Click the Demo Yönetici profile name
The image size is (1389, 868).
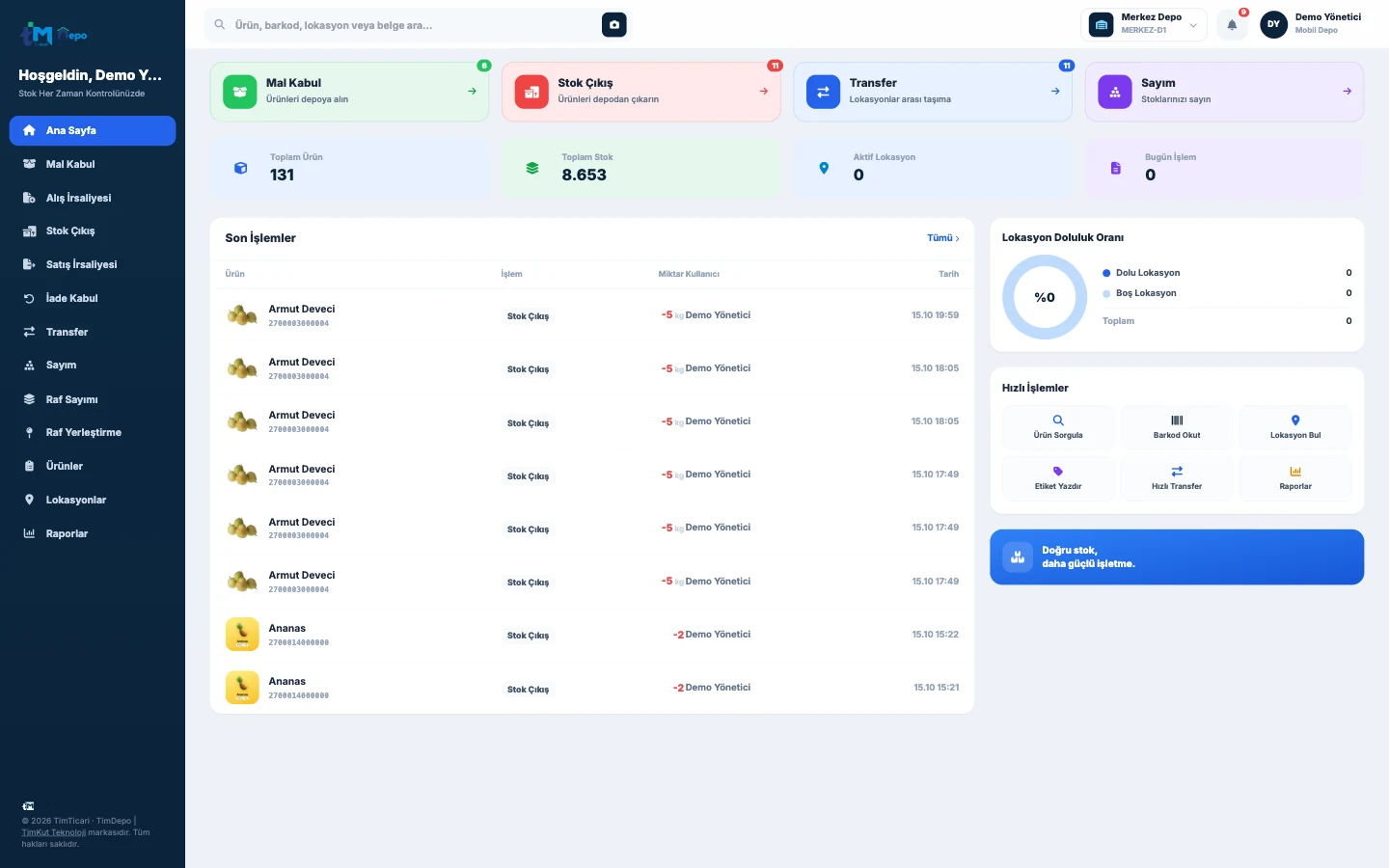tap(1327, 17)
